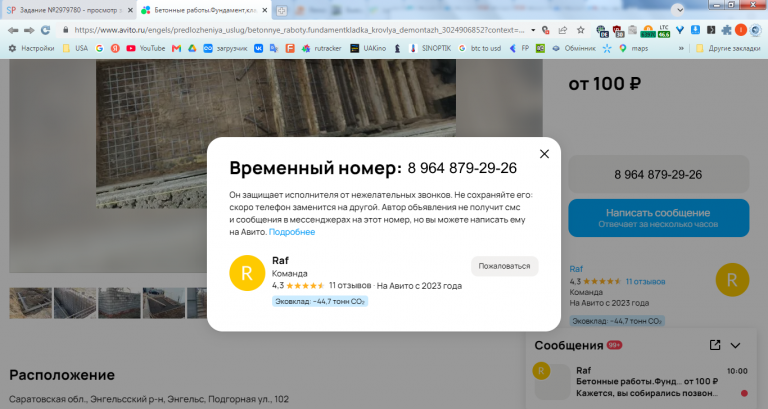Image resolution: width=768 pixels, height=409 pixels.
Task: Open the maps bookmark
Action: pos(633,48)
